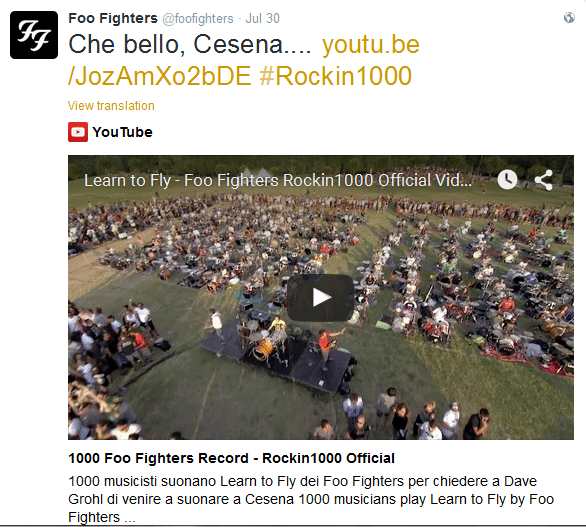This screenshot has height=527, width=586.
Task: Open the Learn to Fly video title overlay
Action: [x=278, y=181]
